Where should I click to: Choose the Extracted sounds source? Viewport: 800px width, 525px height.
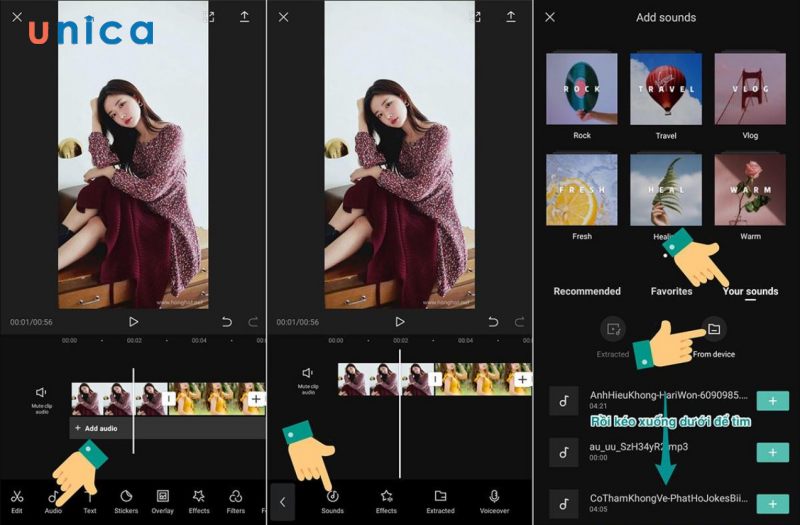[613, 337]
